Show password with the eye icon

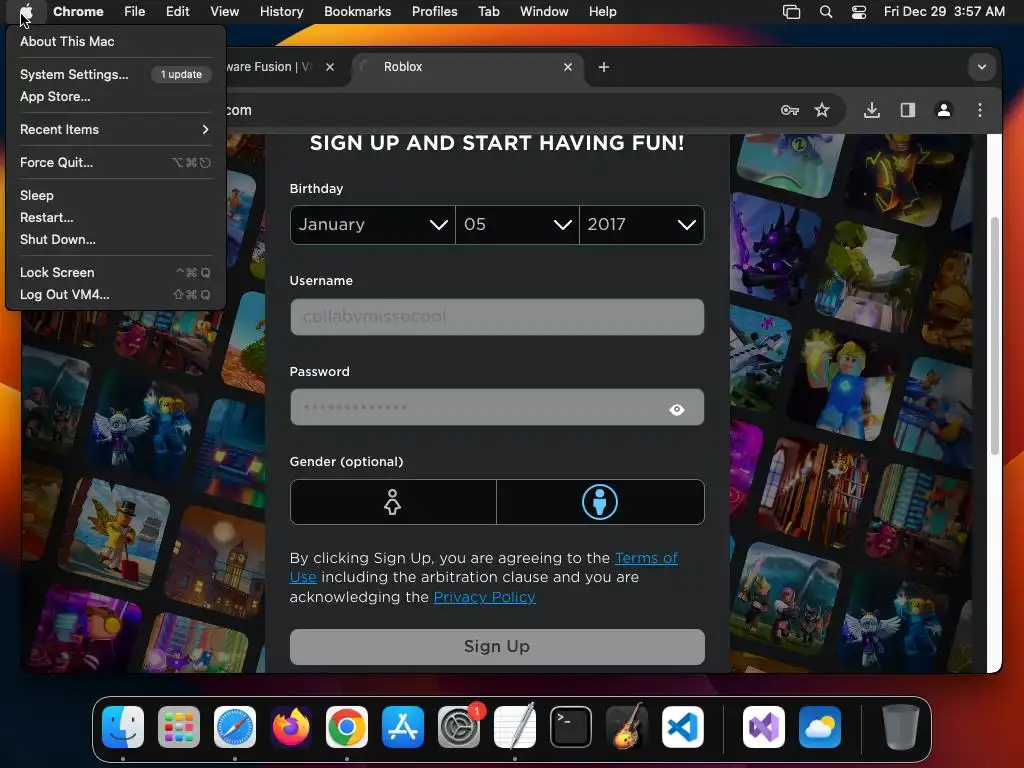(677, 409)
